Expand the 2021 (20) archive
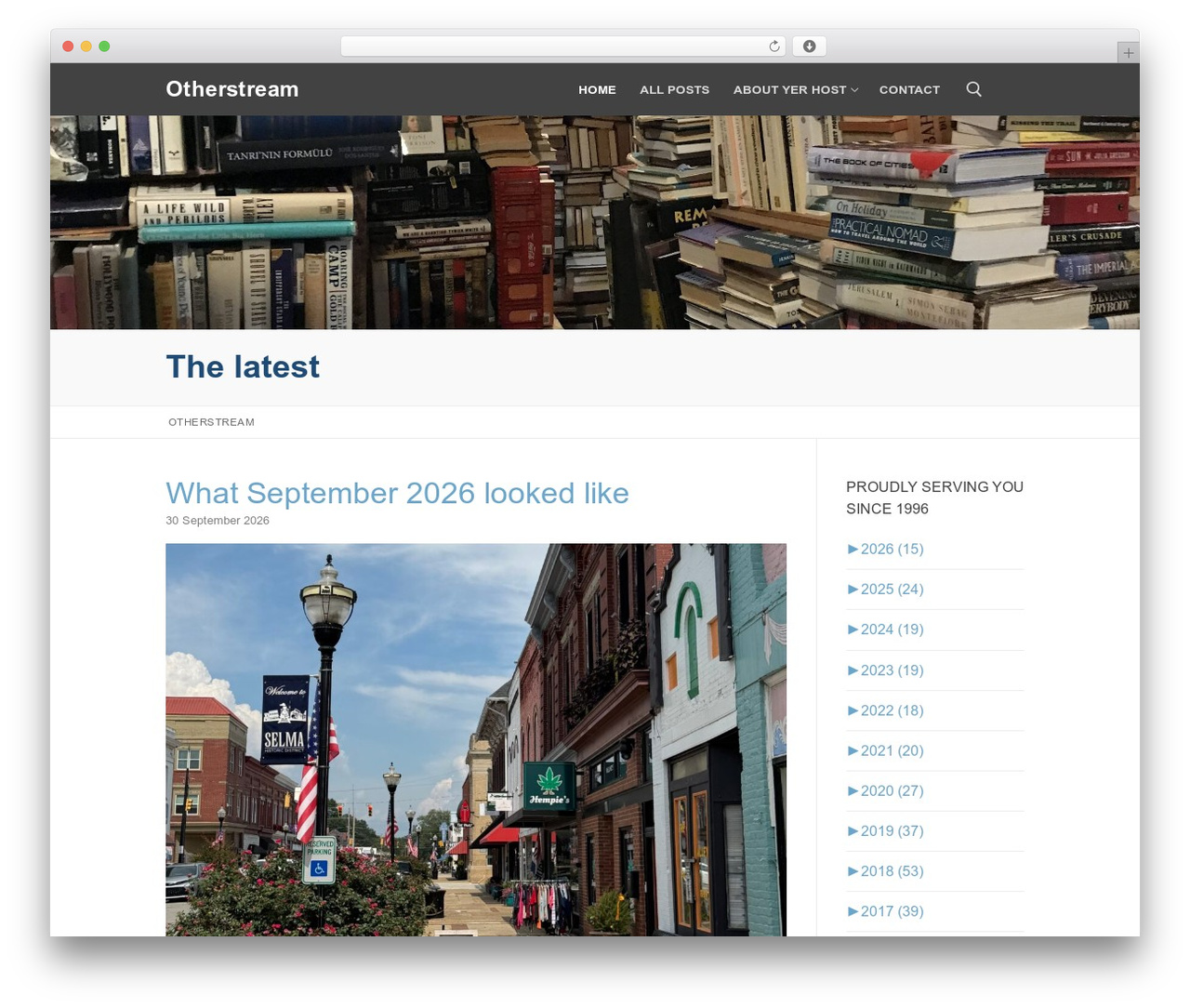 pos(885,750)
